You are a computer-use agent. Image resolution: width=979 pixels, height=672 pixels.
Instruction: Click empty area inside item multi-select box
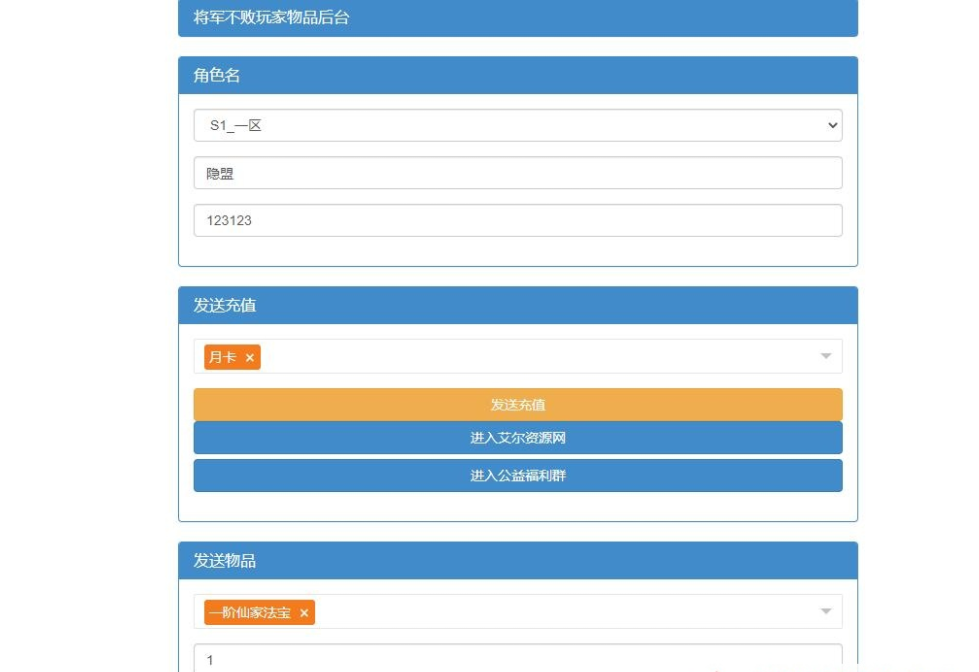pyautogui.click(x=560, y=612)
